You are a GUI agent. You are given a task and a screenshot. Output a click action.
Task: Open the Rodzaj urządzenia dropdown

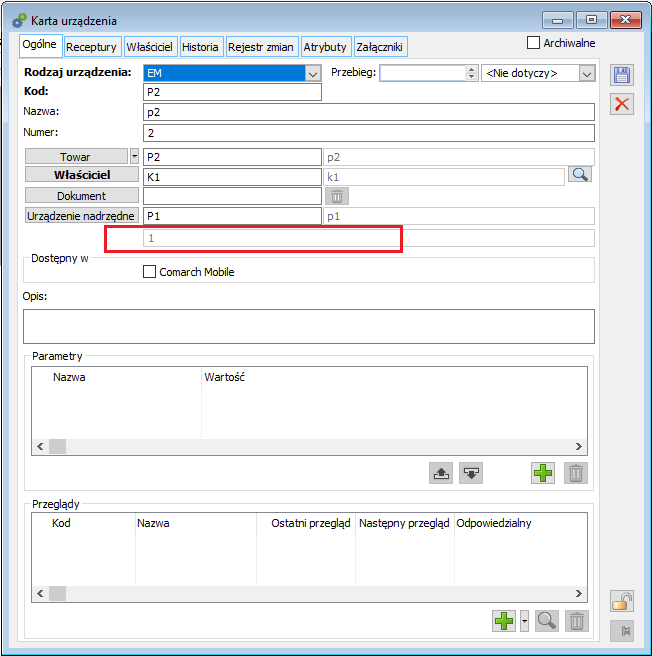click(313, 74)
